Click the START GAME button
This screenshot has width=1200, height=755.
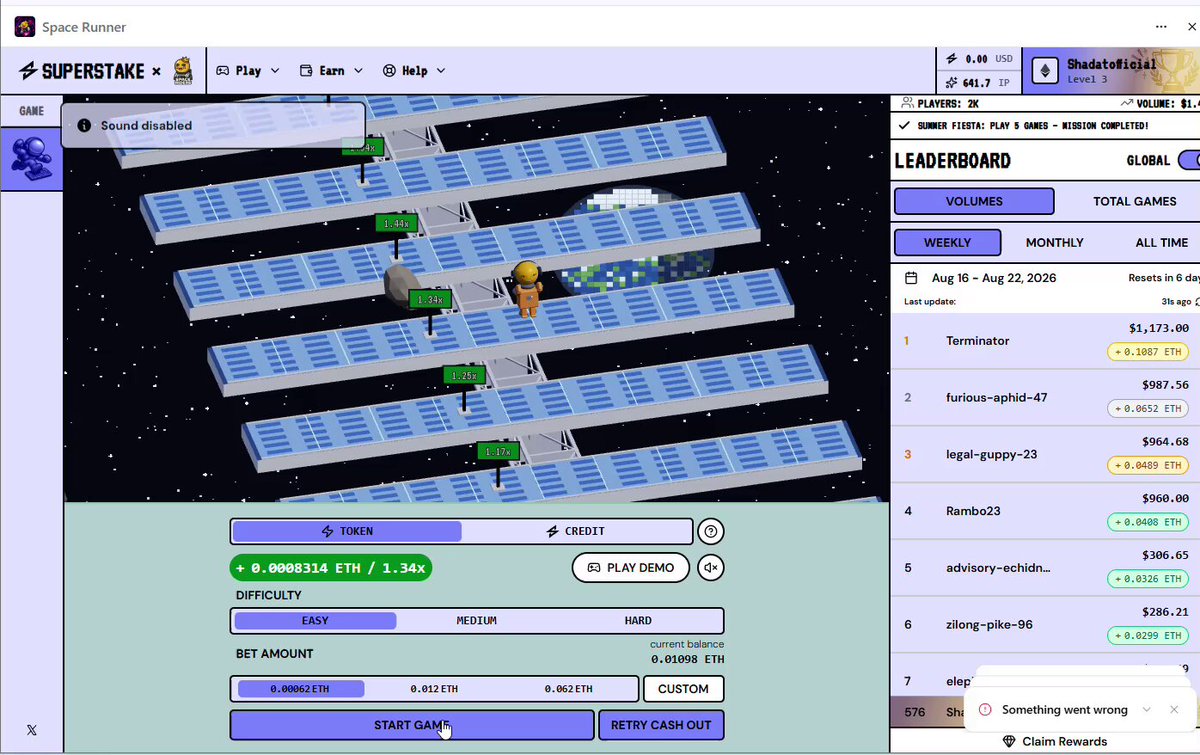click(412, 725)
